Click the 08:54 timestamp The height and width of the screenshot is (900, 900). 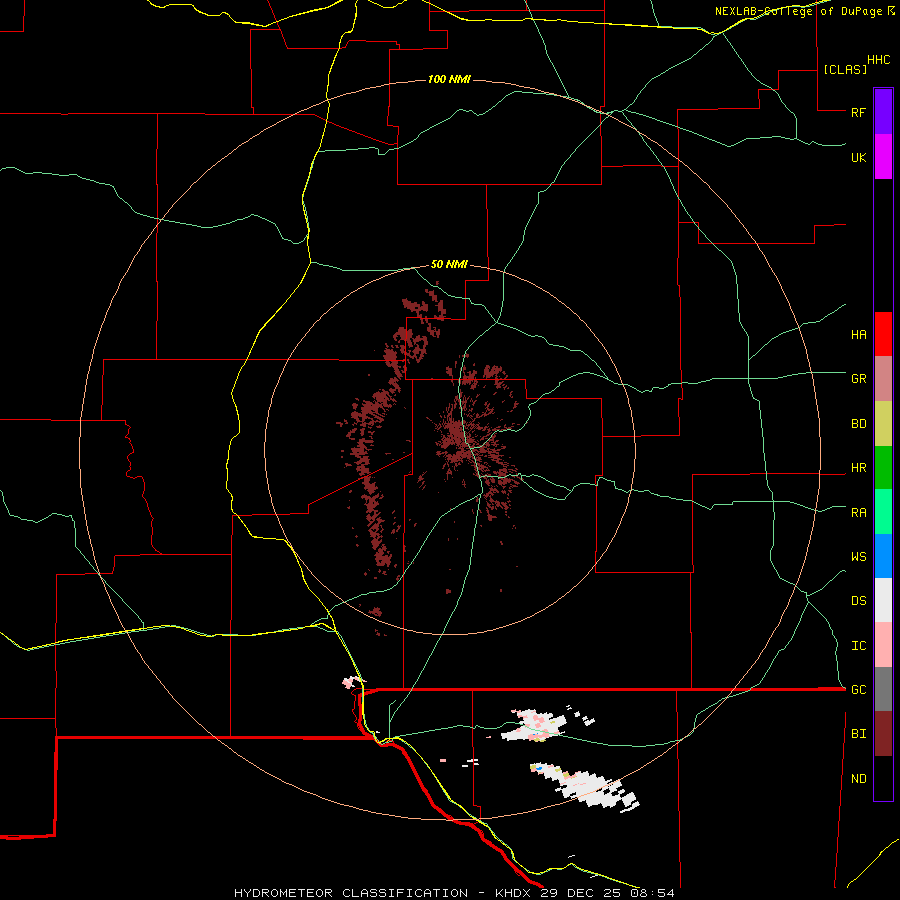pyautogui.click(x=651, y=893)
